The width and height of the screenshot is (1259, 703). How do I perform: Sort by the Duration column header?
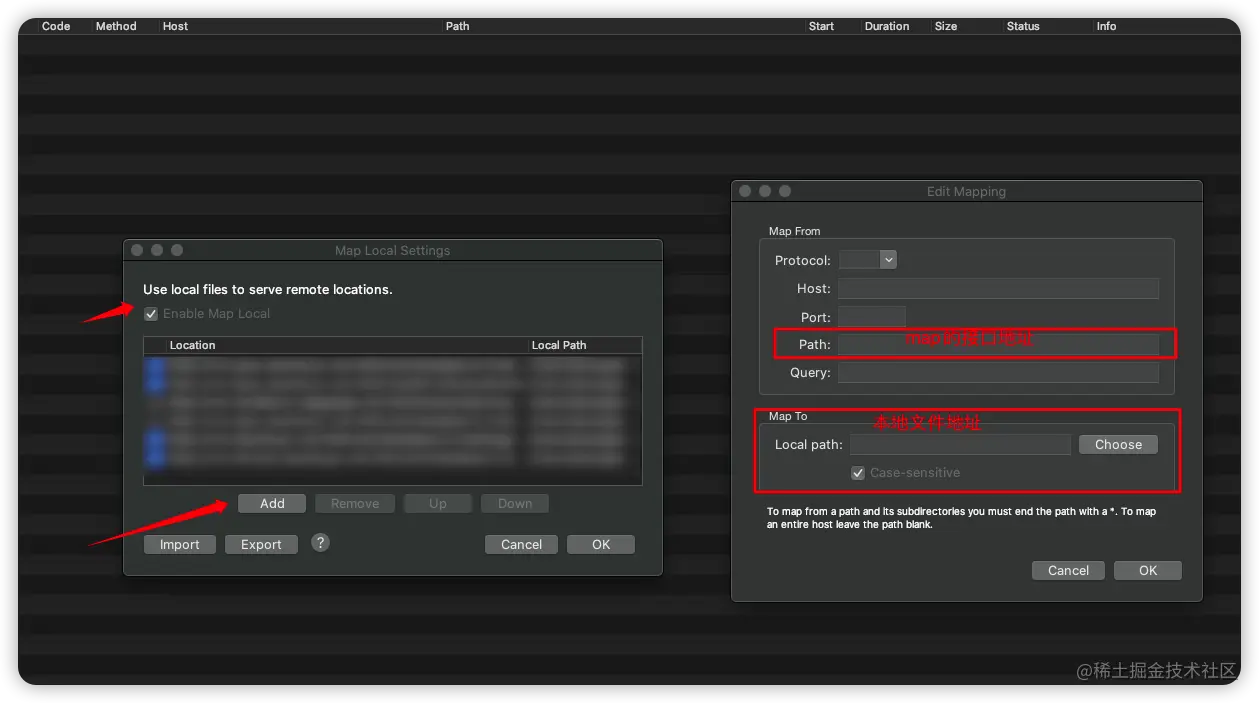tap(887, 26)
